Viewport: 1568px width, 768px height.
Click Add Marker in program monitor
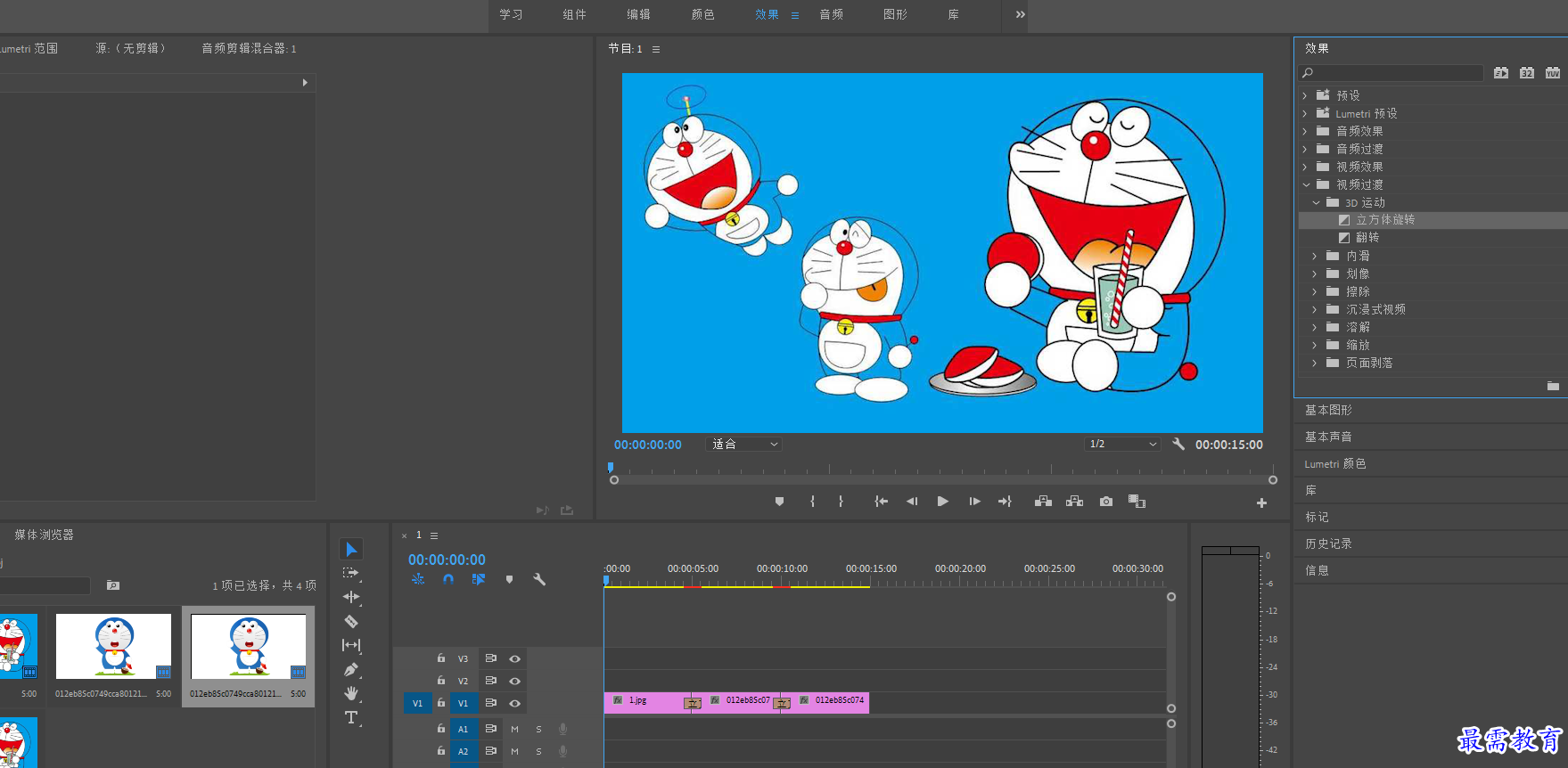pyautogui.click(x=779, y=502)
